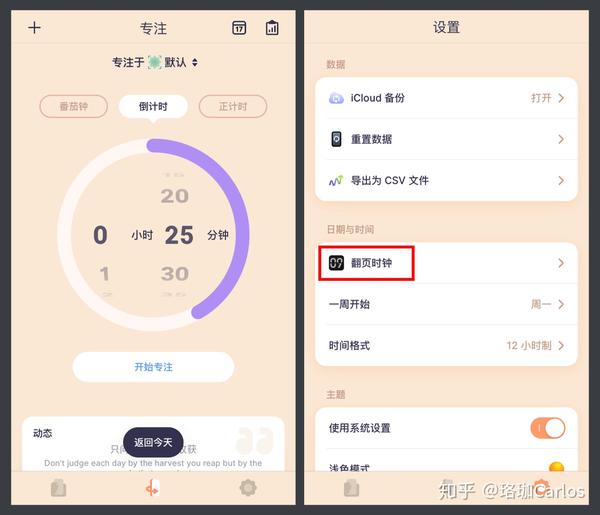Select the 番茄钟 mode pill

click(73, 106)
